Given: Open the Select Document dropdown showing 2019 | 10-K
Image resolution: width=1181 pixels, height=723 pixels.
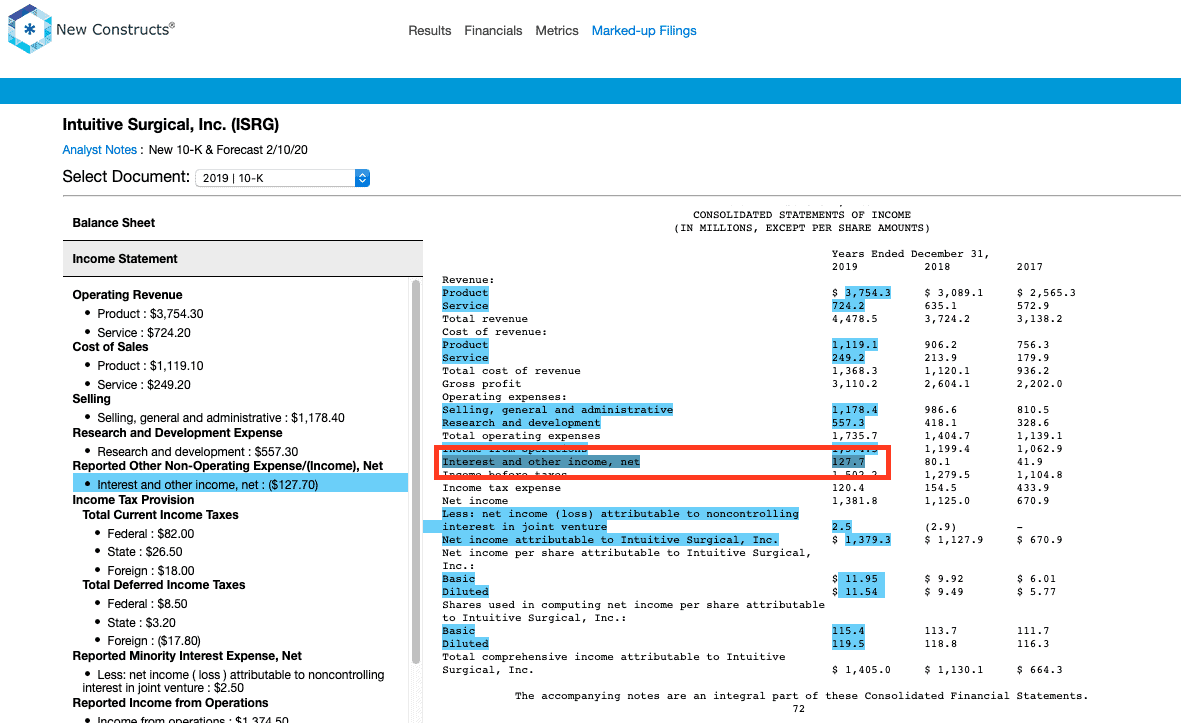Looking at the screenshot, I should (x=282, y=178).
